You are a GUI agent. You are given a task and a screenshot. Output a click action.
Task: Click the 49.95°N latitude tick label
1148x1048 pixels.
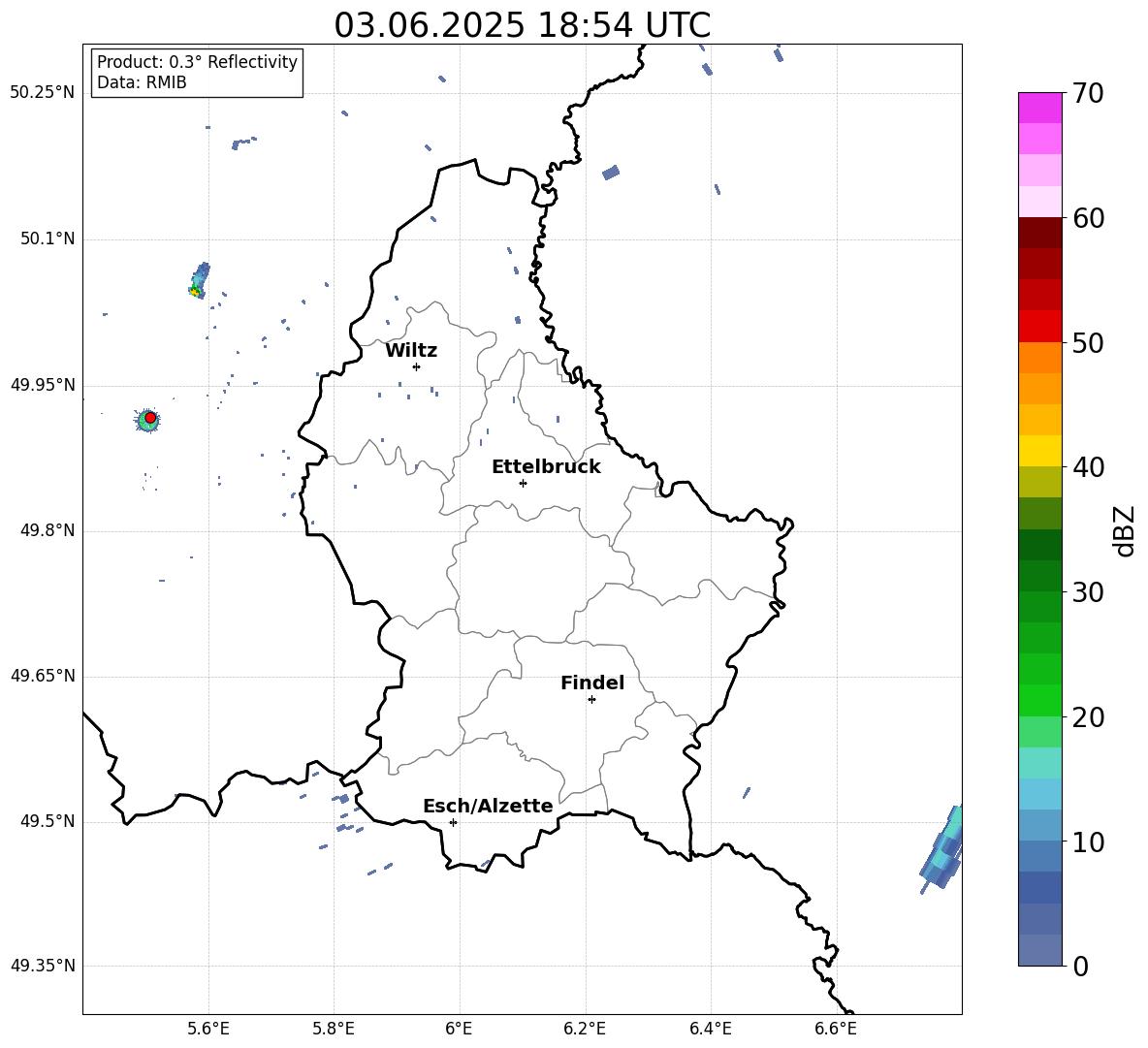tap(43, 385)
